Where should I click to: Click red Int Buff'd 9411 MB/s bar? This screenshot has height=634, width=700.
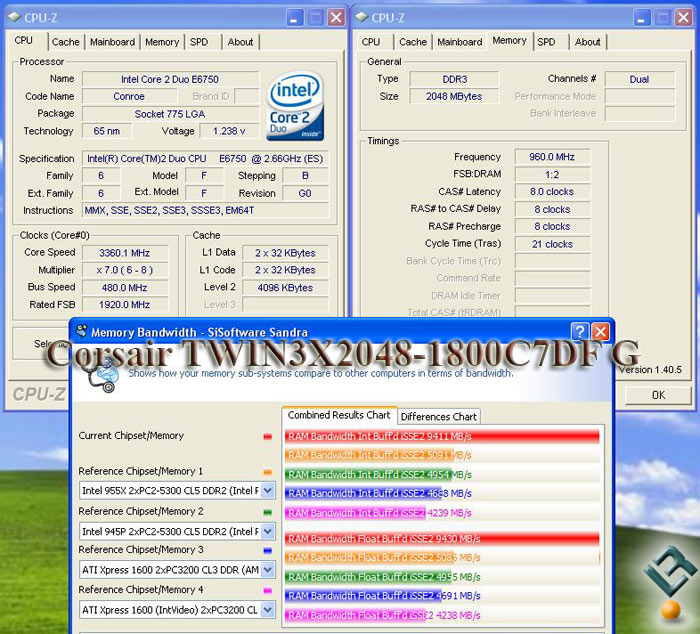(x=442, y=436)
